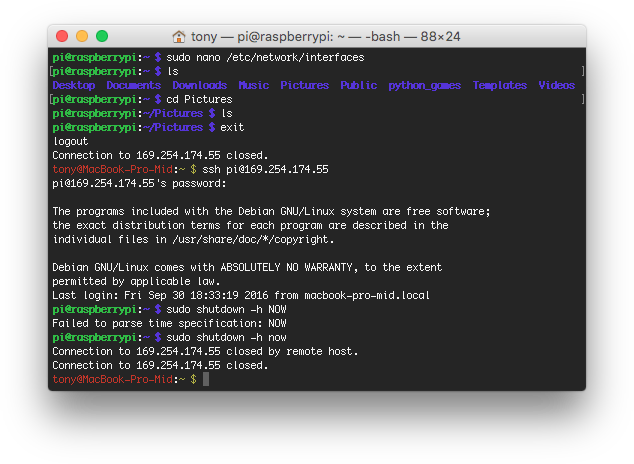Viewport: 634px width, 464px height.
Task: Click the terminal cursor block at last prompt
Action: click(x=206, y=380)
